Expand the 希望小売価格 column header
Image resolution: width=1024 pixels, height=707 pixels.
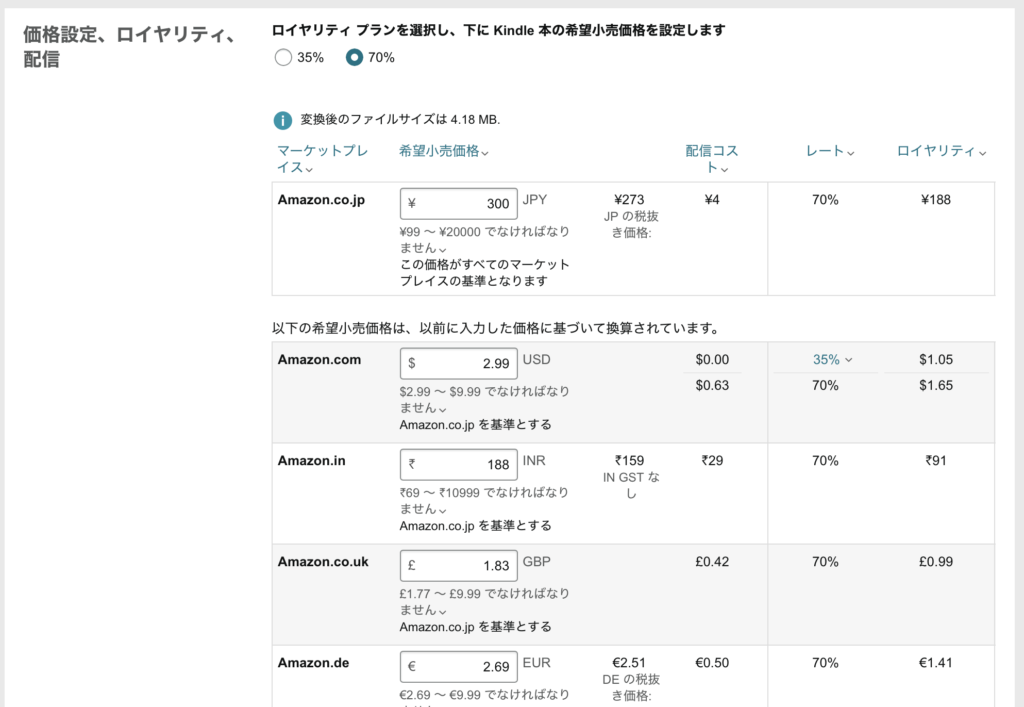(x=443, y=151)
